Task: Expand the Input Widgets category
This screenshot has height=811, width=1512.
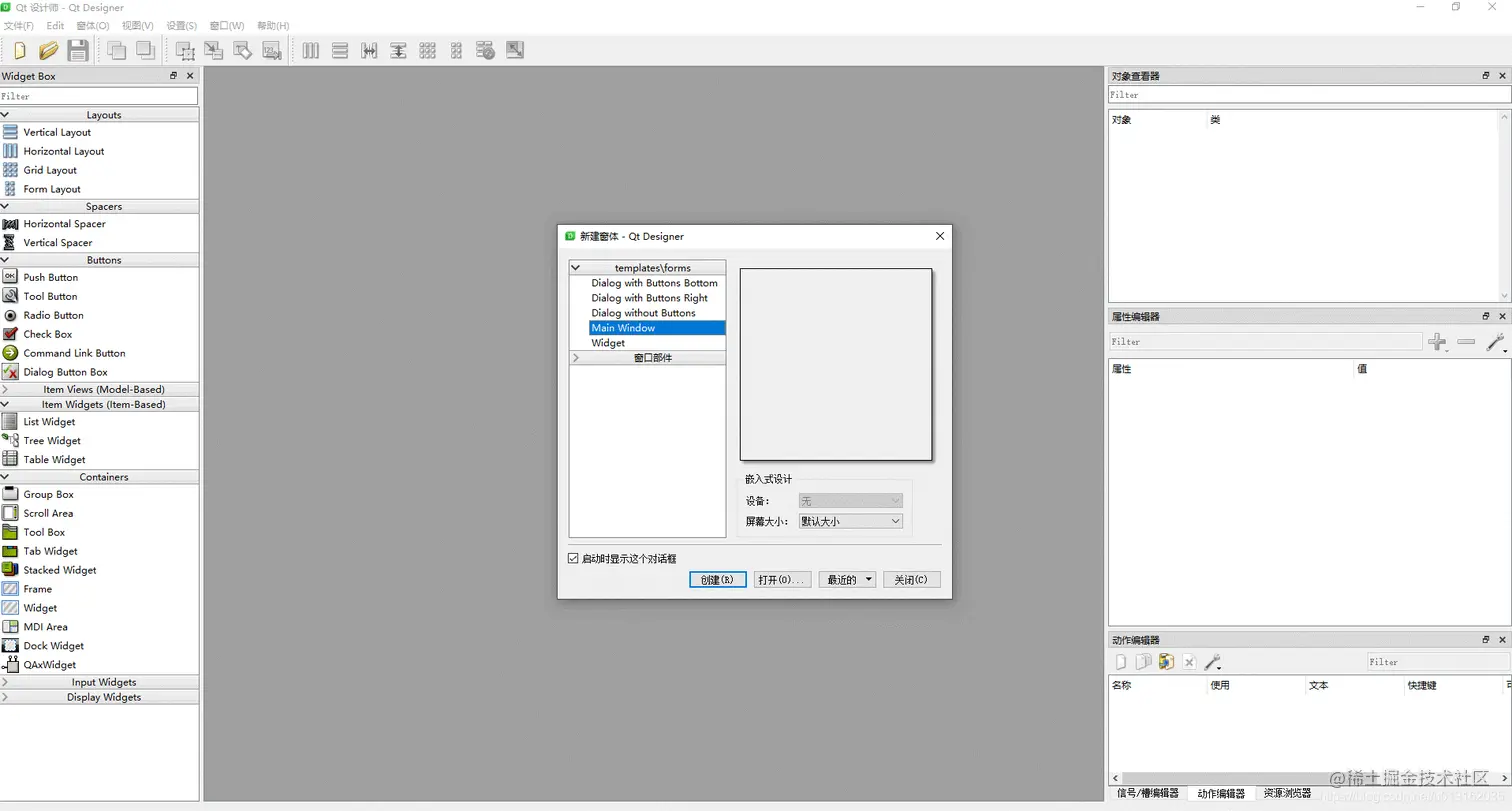Action: point(5,682)
